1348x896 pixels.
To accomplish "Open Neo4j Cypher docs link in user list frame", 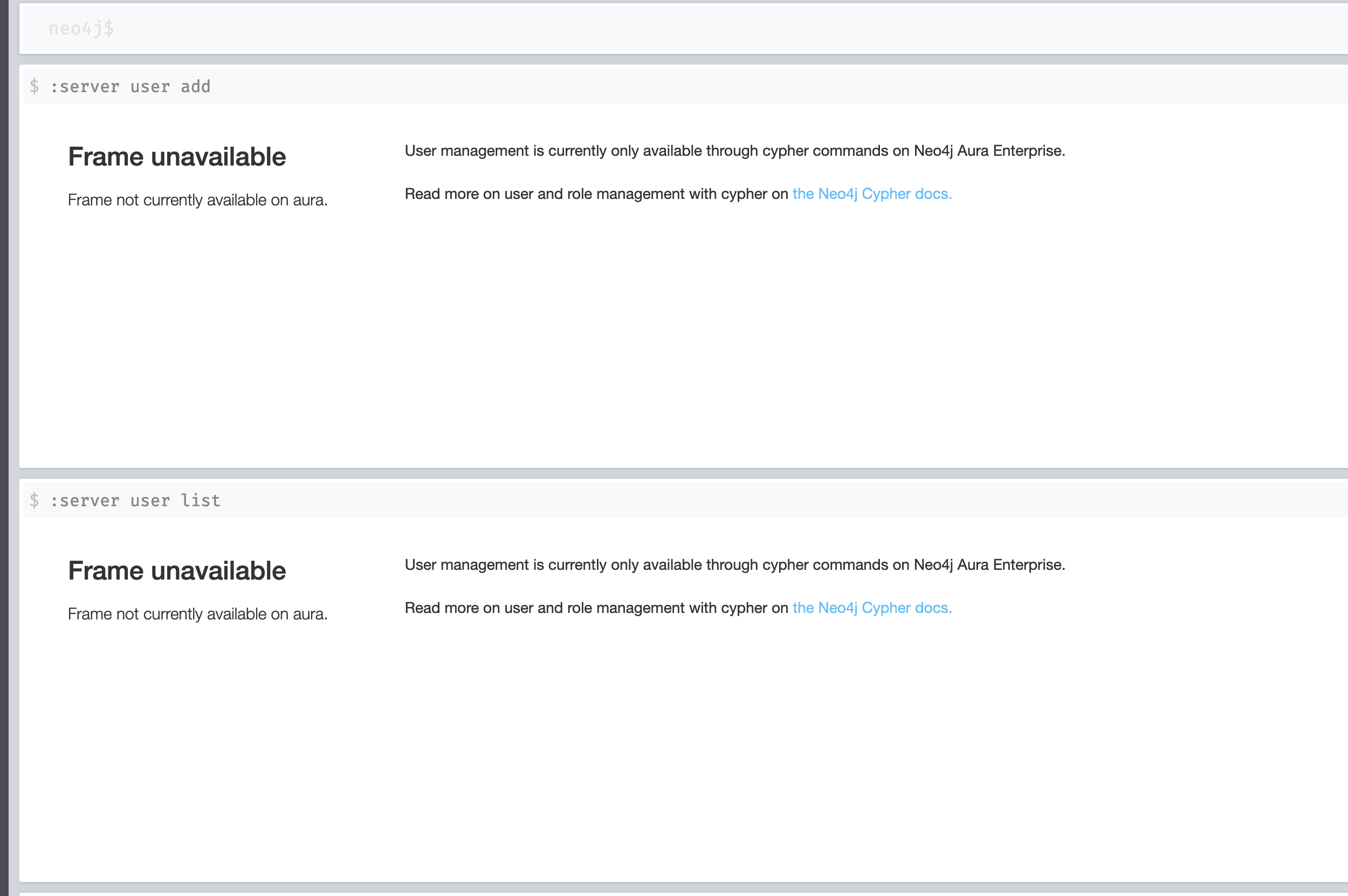I will click(x=871, y=608).
